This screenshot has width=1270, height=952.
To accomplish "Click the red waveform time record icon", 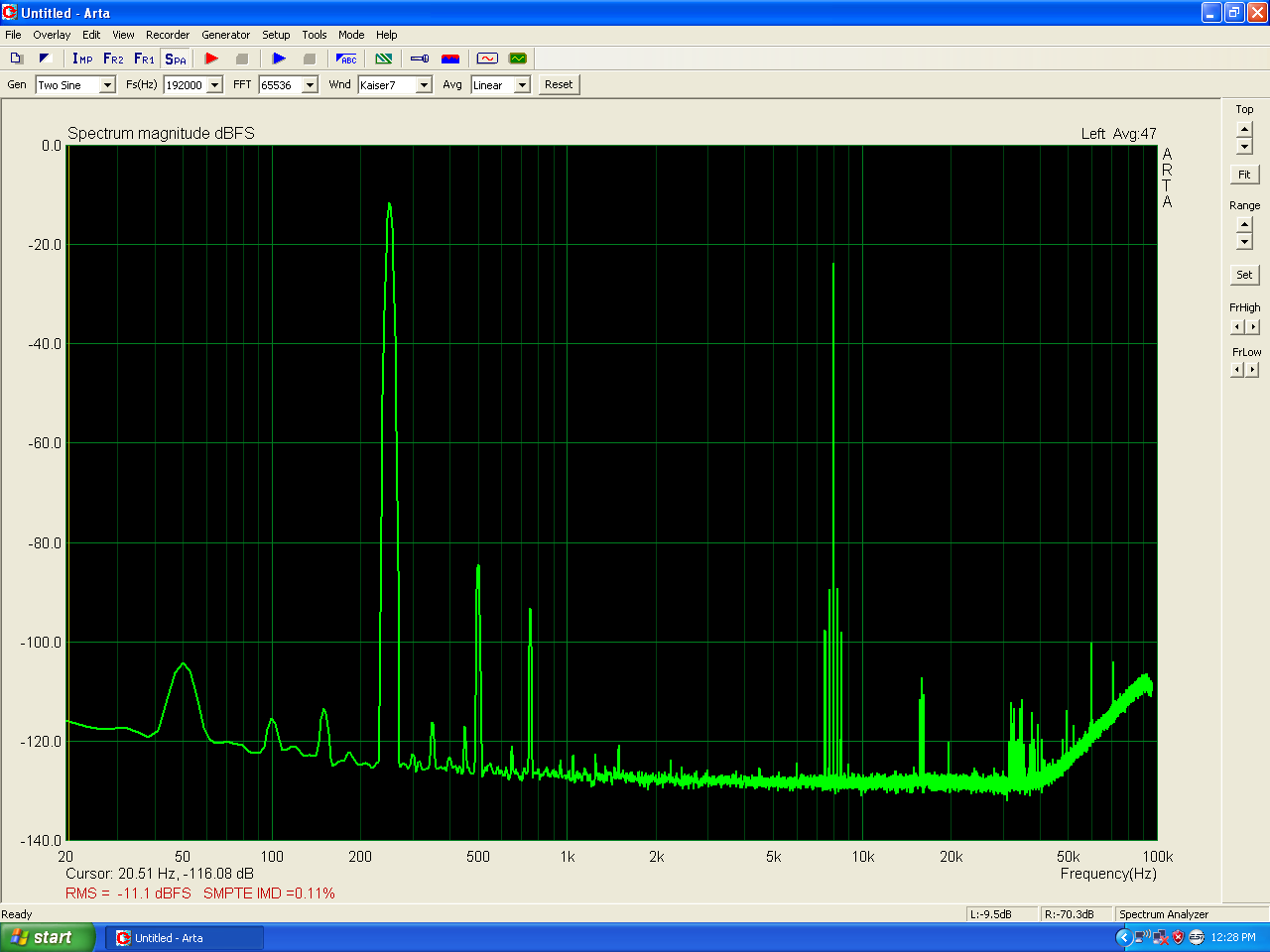I will tap(487, 59).
